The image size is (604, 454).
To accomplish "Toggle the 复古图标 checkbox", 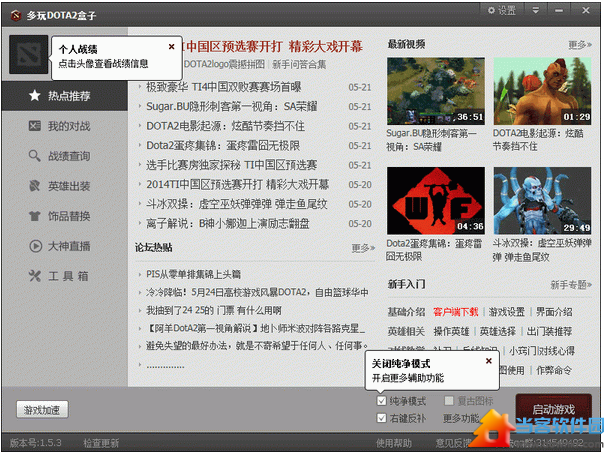I will [449, 401].
